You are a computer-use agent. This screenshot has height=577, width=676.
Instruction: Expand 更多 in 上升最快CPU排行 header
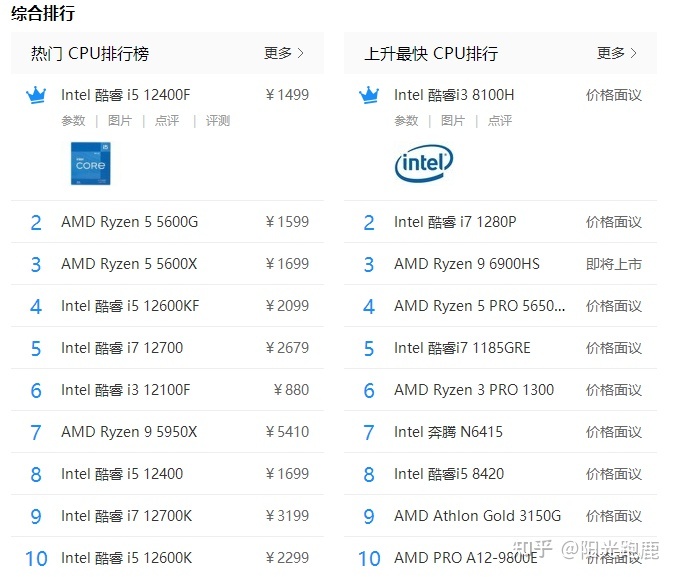(617, 53)
